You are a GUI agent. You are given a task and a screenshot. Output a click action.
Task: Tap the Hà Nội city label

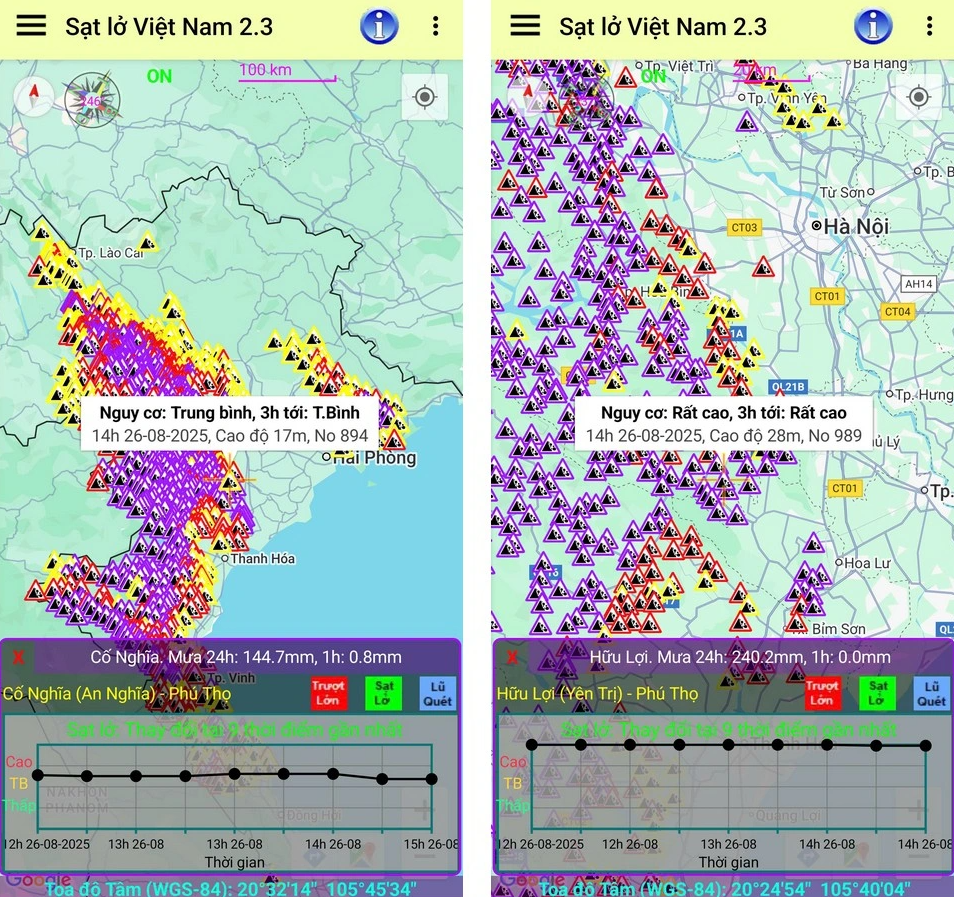[855, 226]
